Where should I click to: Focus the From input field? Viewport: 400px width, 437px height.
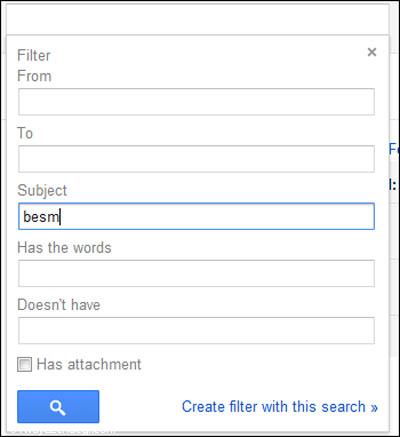(196, 102)
